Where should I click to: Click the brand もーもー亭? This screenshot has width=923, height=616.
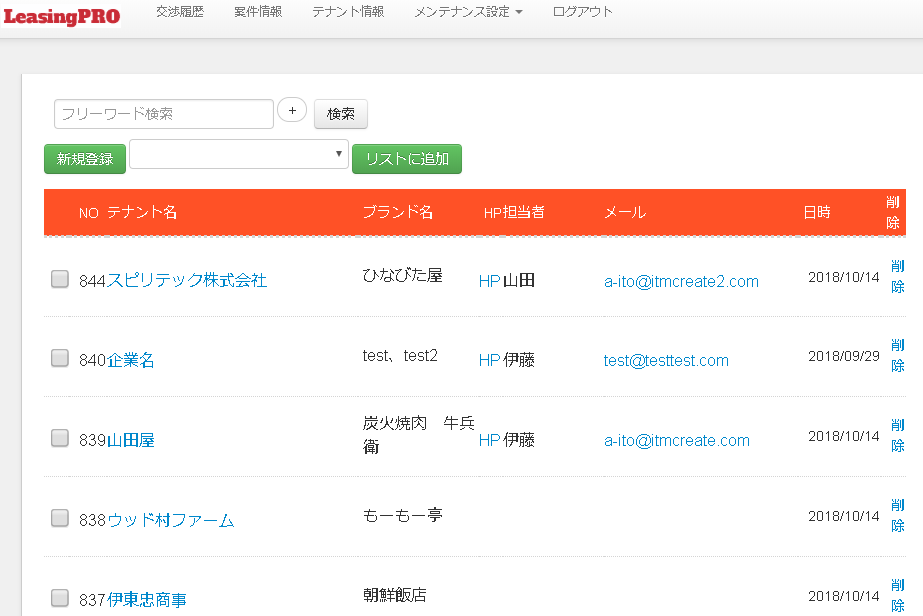[x=402, y=515]
